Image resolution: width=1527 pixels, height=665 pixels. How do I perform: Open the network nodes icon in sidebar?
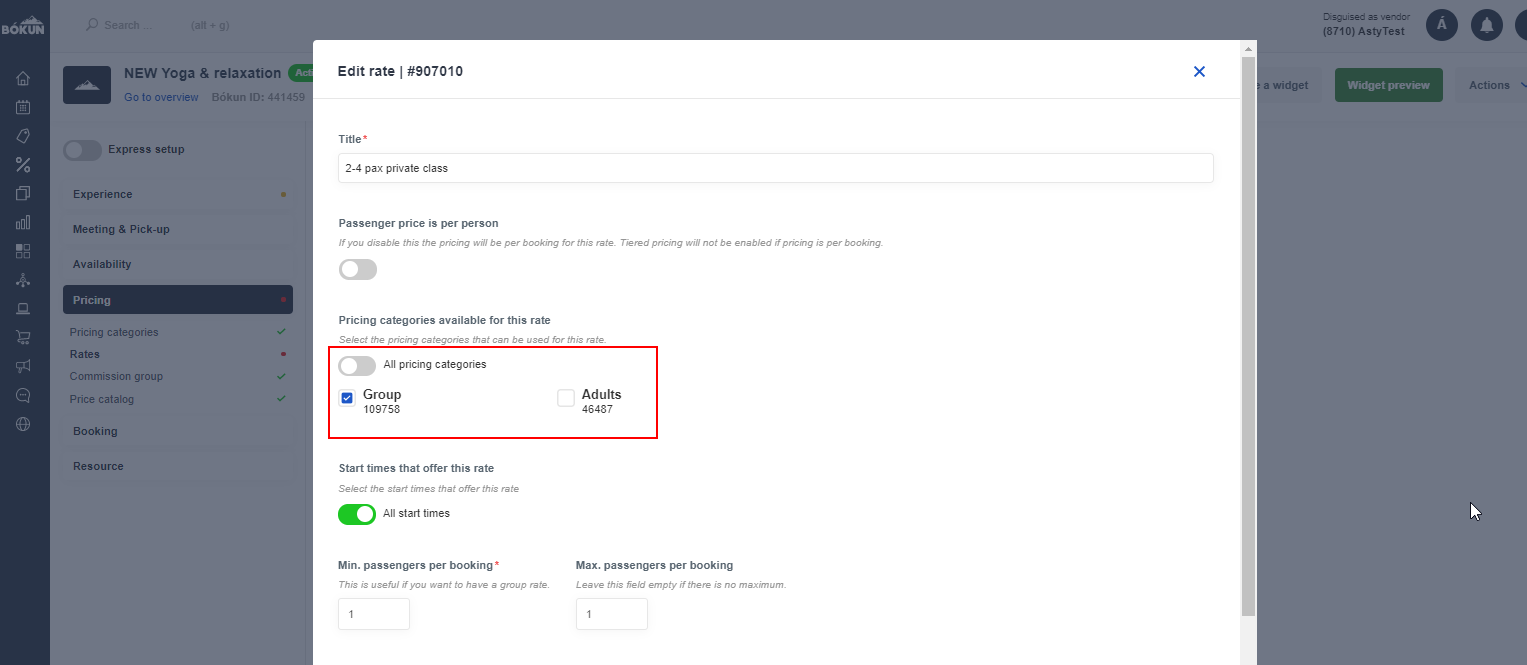point(23,280)
